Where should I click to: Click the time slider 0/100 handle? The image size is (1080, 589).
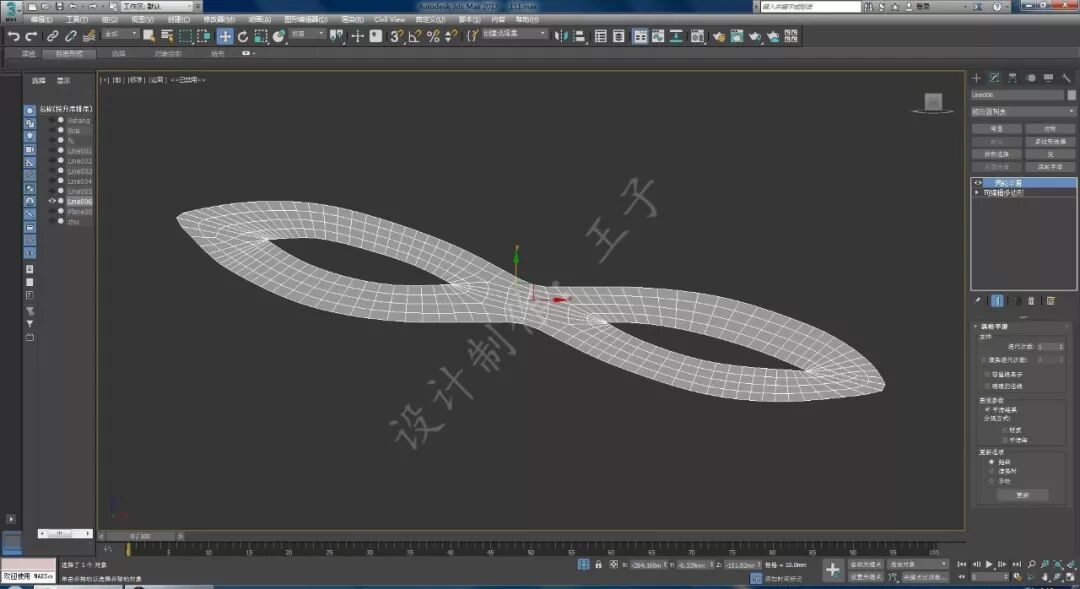pos(140,536)
